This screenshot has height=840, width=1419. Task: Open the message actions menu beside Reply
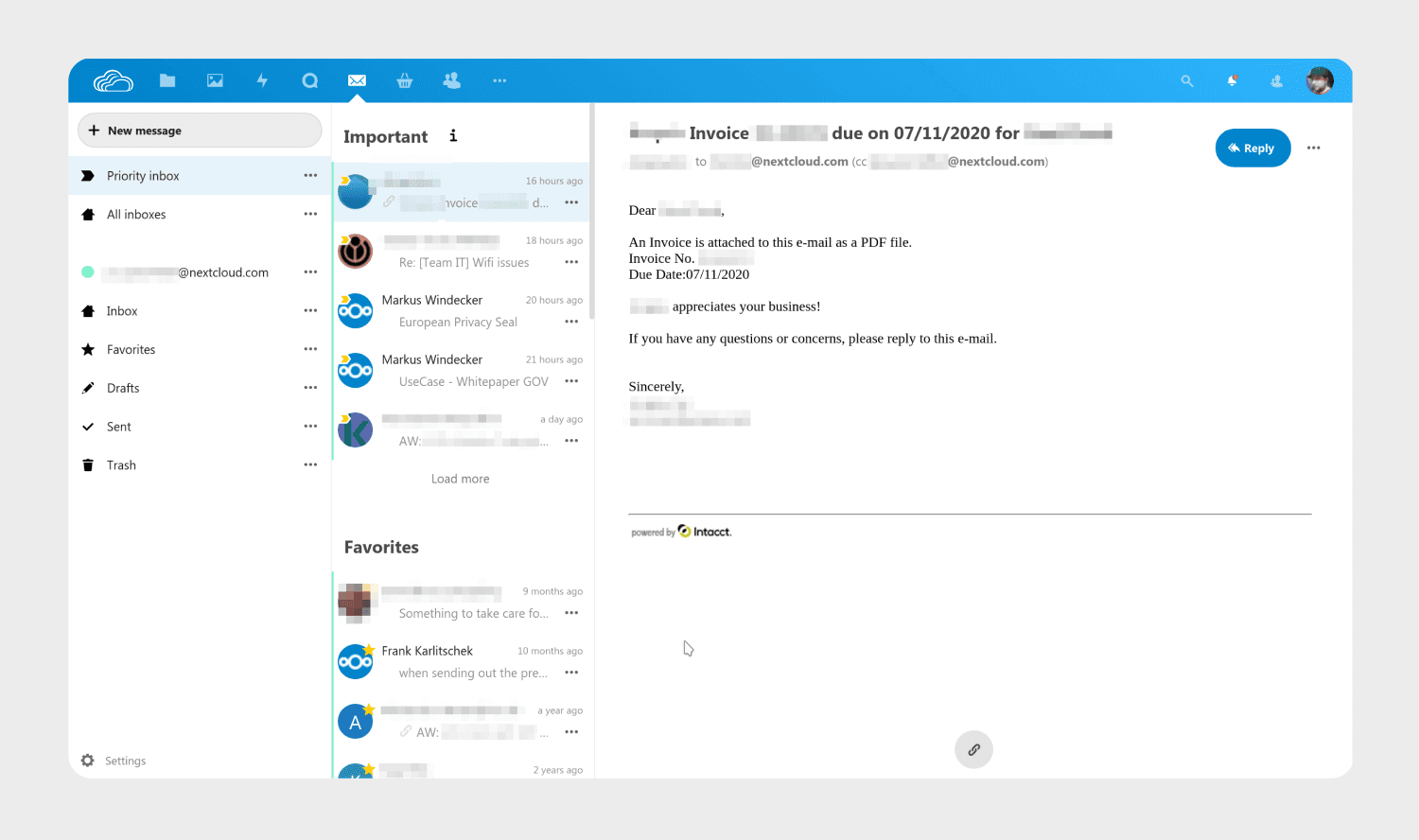[x=1314, y=148]
